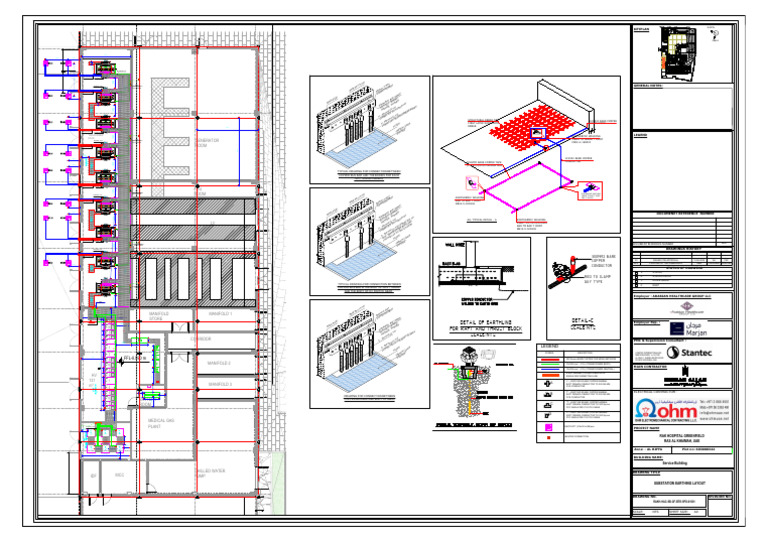Select the GENERATOR ROOM label on plan

(x=207, y=142)
